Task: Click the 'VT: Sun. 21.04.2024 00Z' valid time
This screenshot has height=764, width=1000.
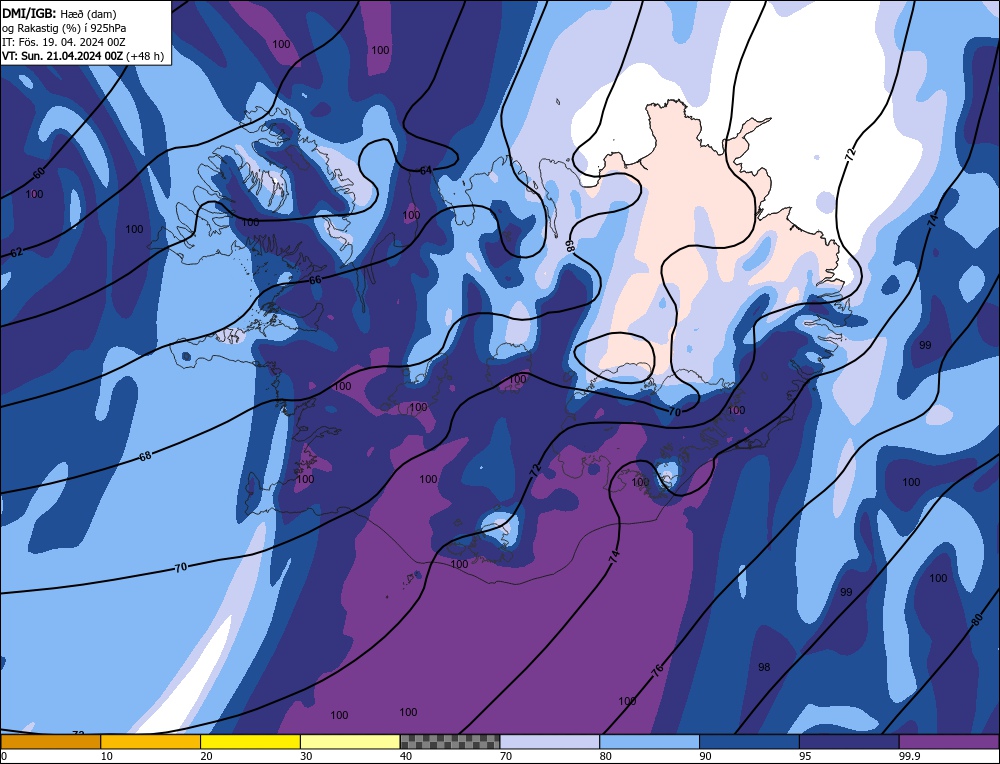Action: pos(62,56)
